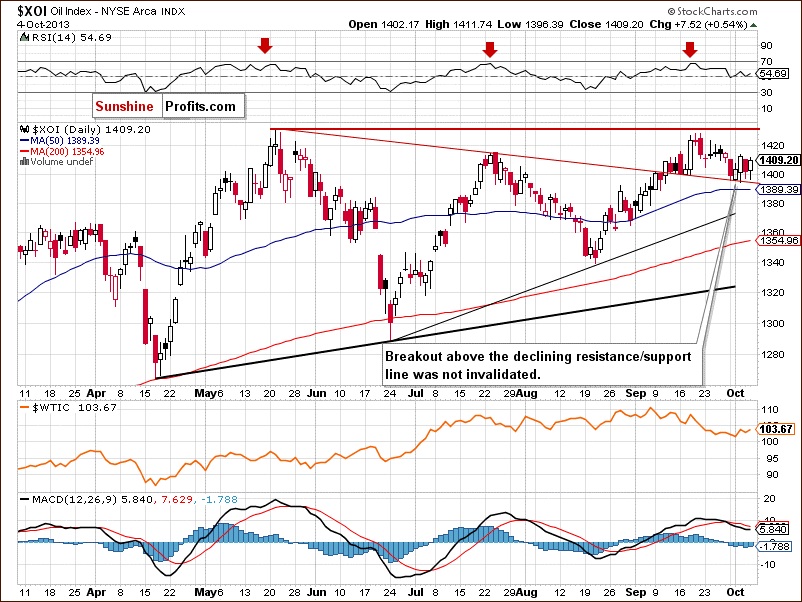Click the orange $WTIC legend line swatch
802x602 pixels.
(x=25, y=408)
